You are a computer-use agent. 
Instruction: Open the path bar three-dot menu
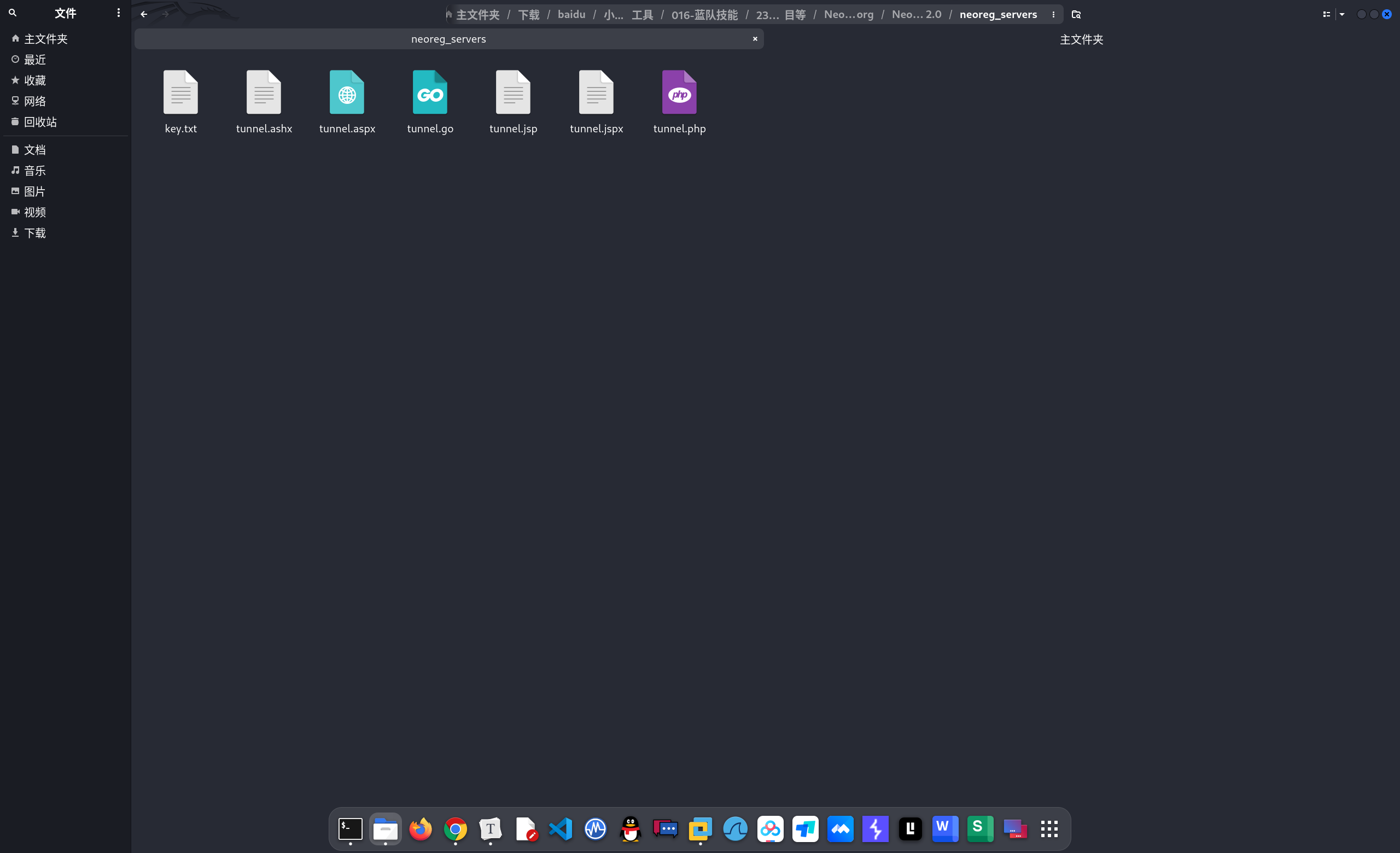[x=1053, y=14]
